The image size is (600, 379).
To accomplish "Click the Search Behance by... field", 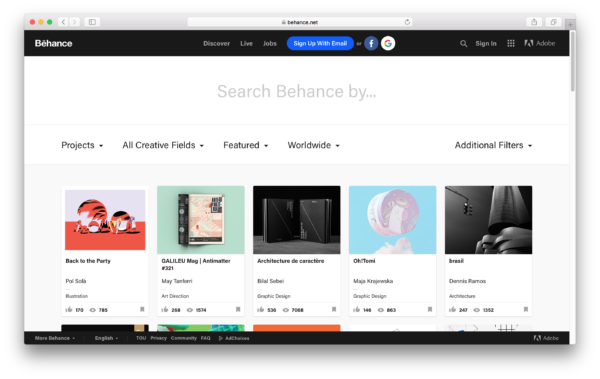I will [x=297, y=91].
